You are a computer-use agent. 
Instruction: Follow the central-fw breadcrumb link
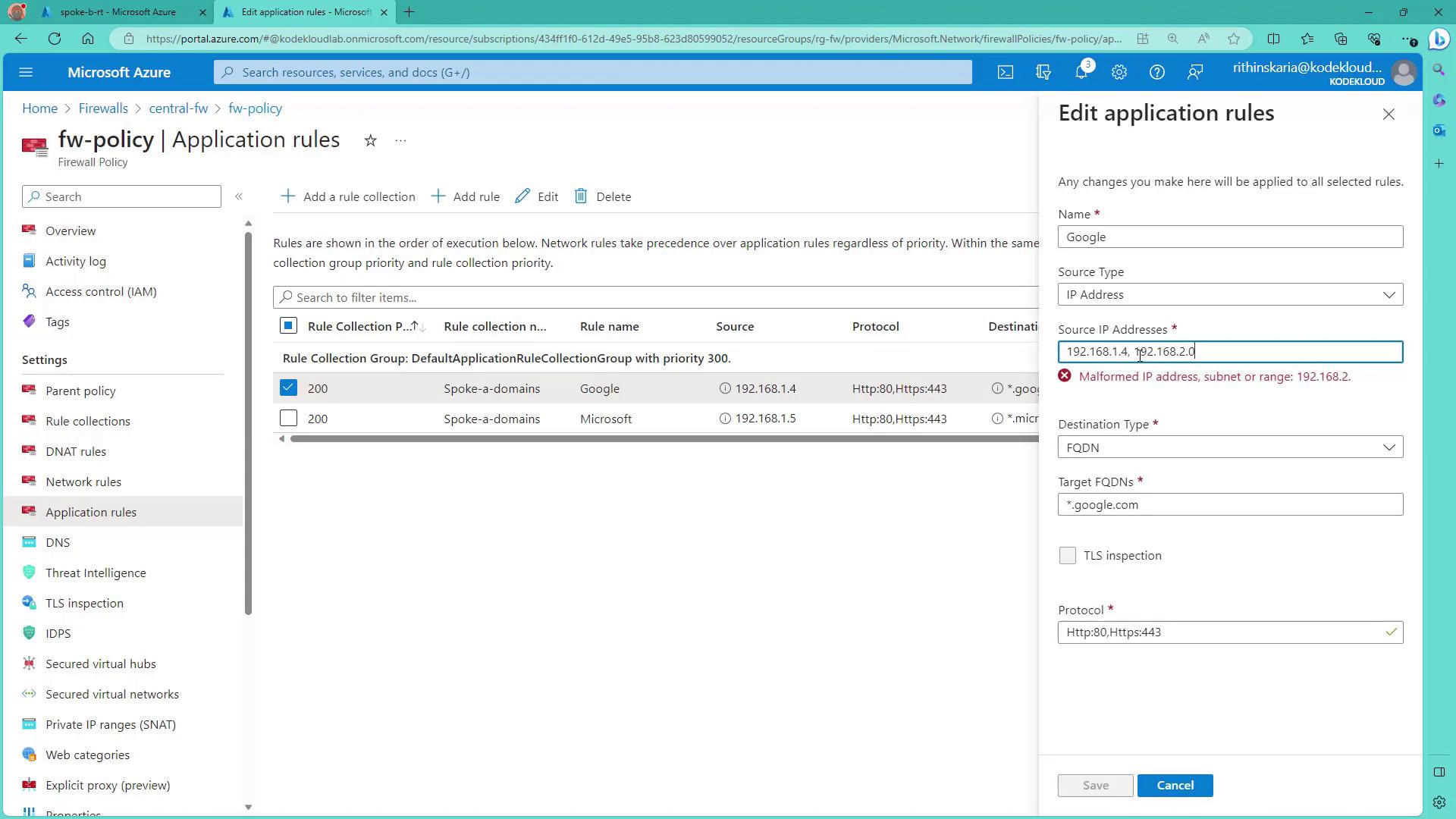[x=178, y=108]
